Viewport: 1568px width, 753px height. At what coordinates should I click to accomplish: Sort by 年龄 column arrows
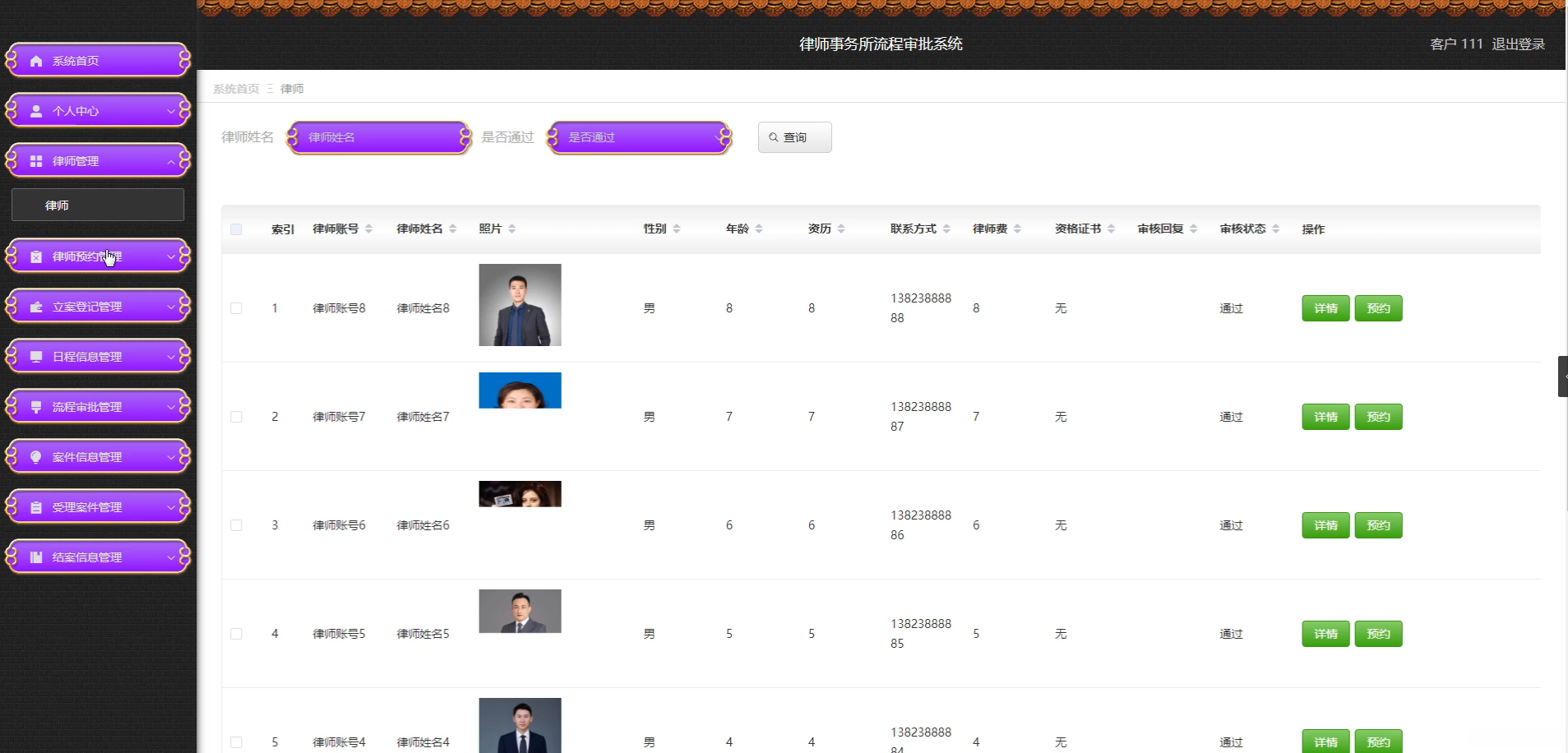click(759, 229)
